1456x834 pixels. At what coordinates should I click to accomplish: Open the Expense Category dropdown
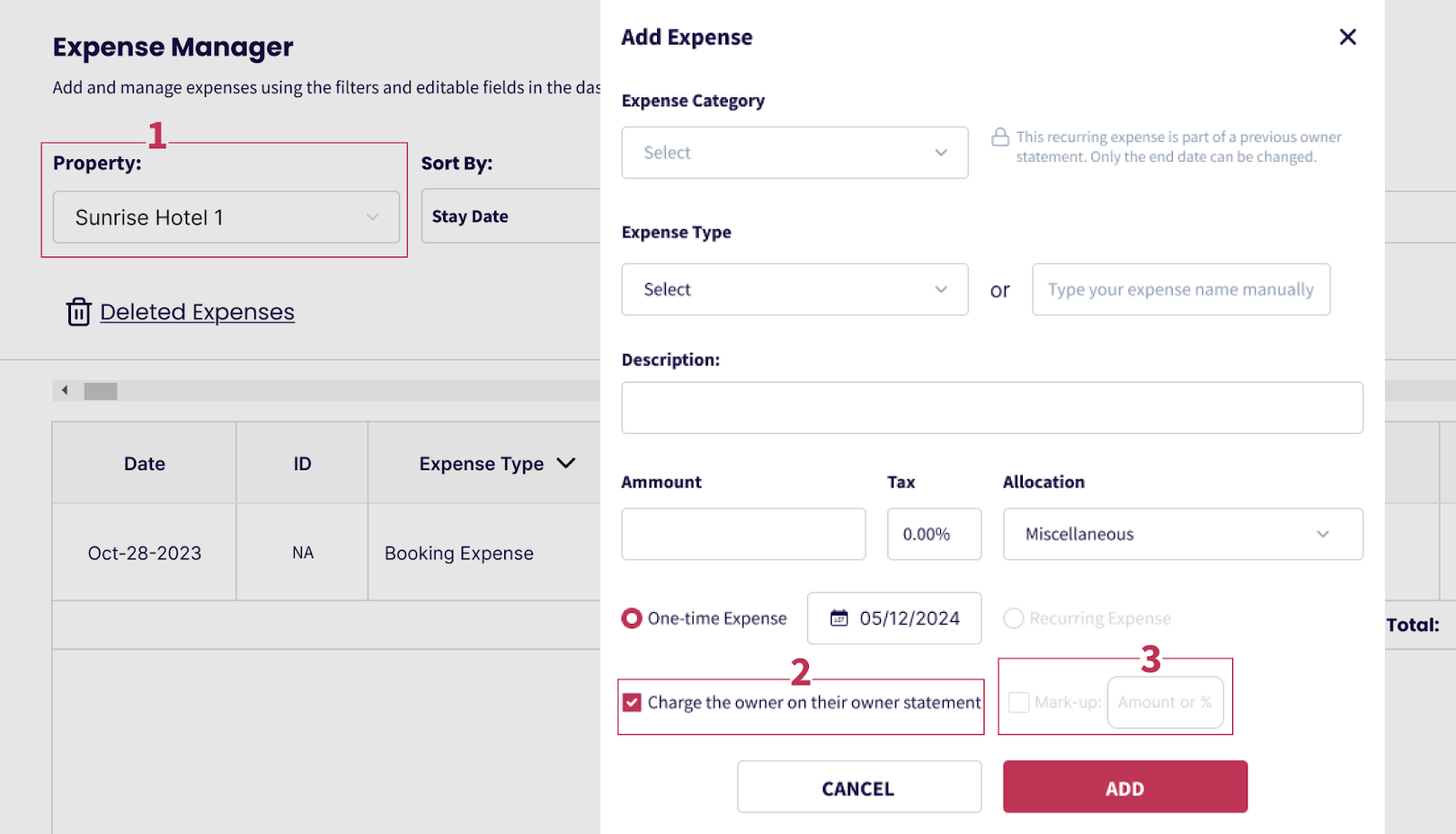pos(794,153)
